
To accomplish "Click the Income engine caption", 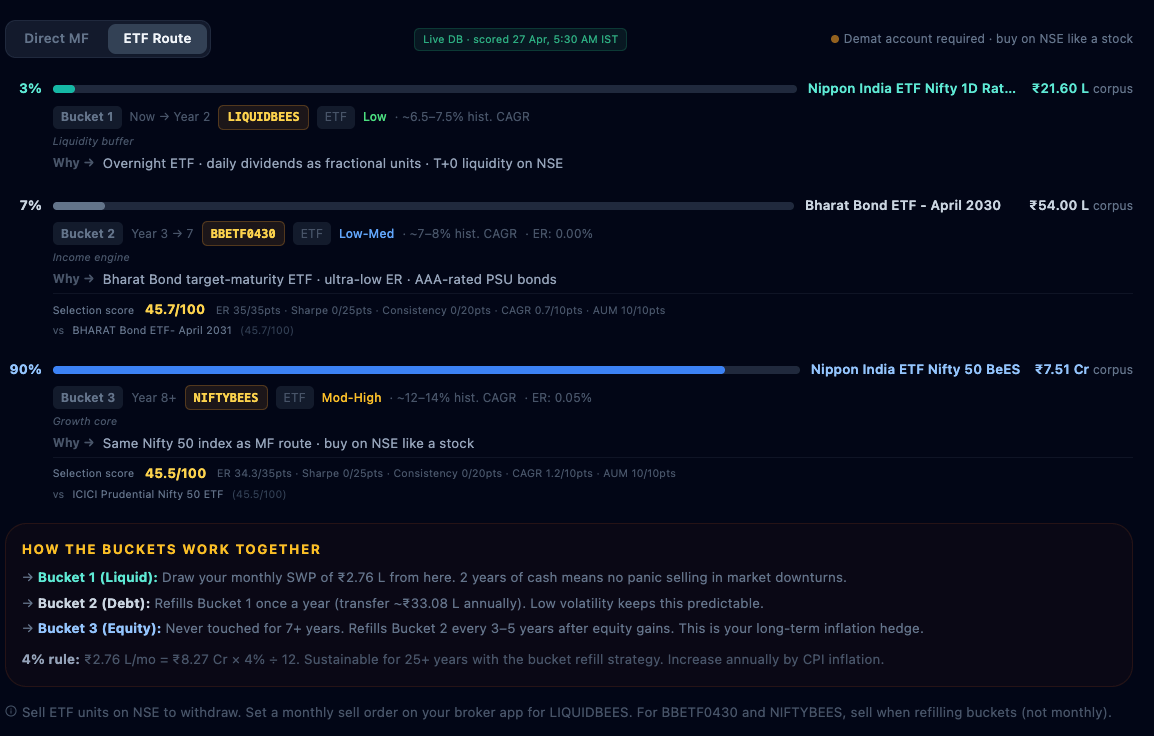I will coord(91,258).
